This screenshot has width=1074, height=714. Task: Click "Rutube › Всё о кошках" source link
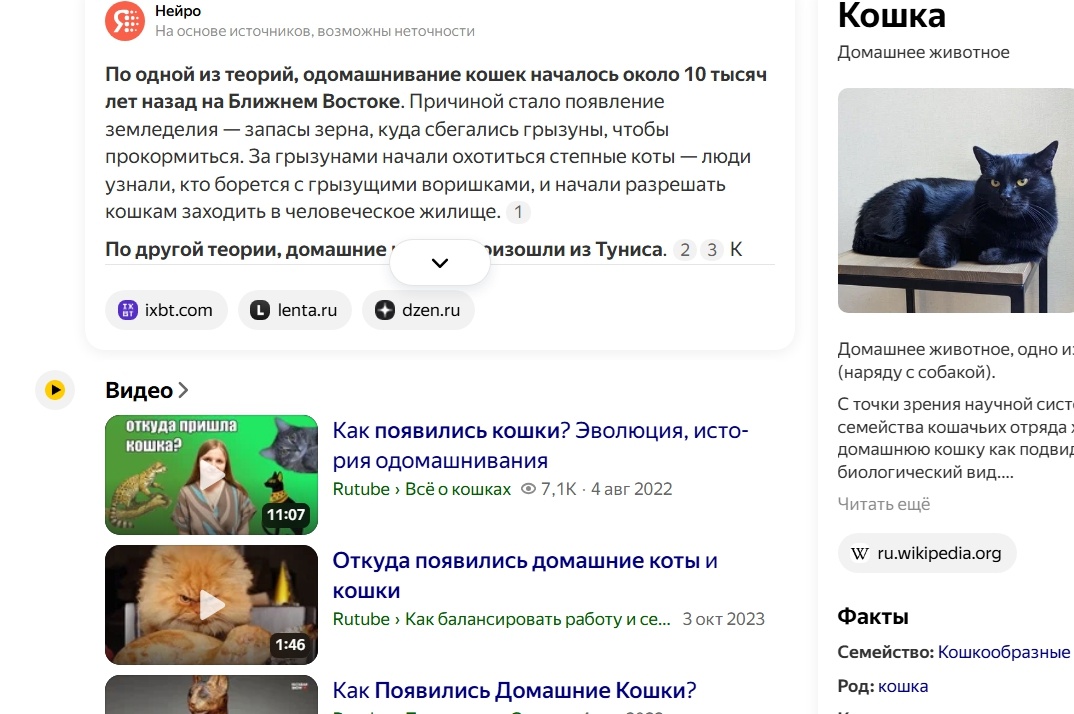point(421,489)
